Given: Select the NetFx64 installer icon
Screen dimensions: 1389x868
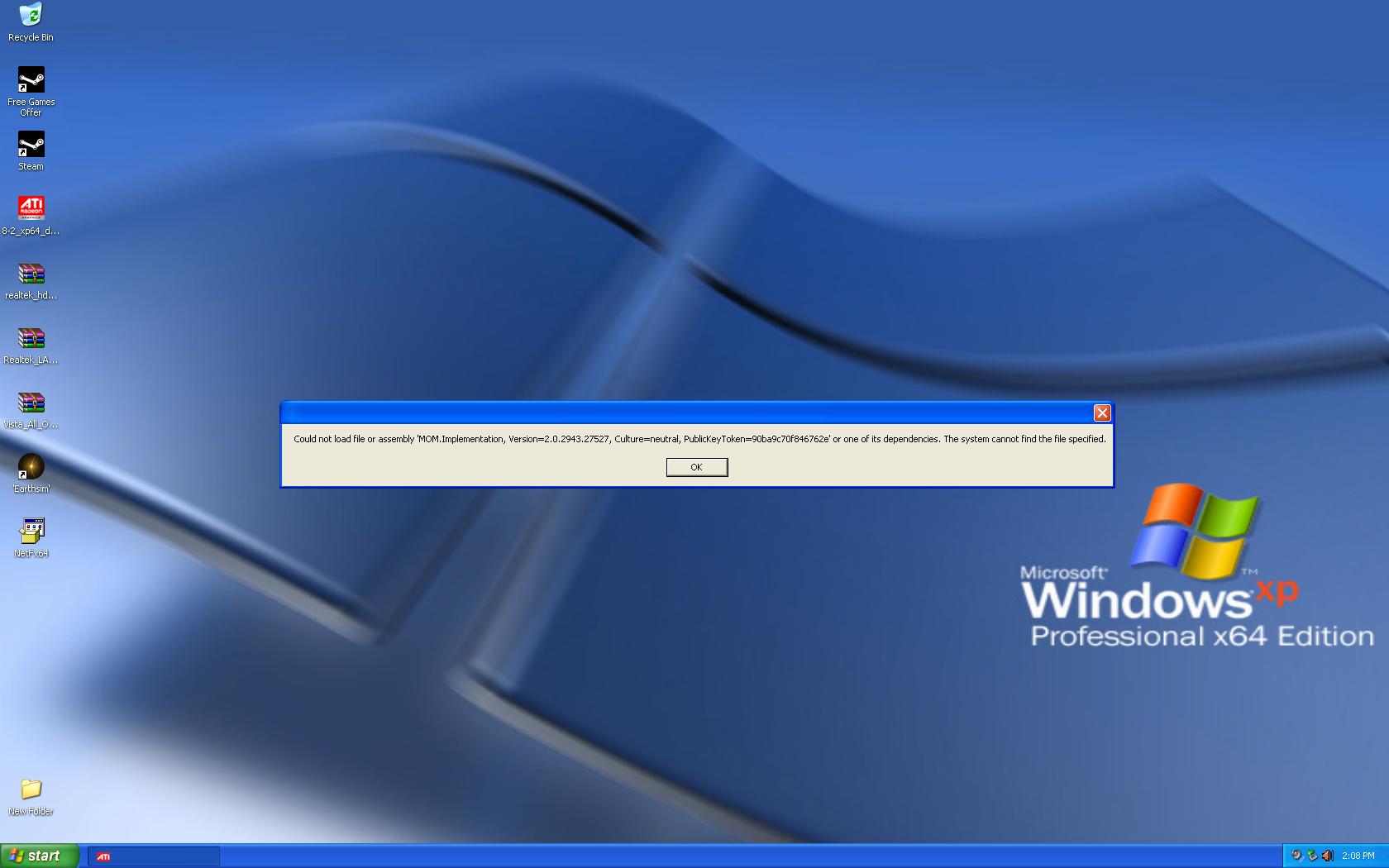Looking at the screenshot, I should pyautogui.click(x=31, y=538).
